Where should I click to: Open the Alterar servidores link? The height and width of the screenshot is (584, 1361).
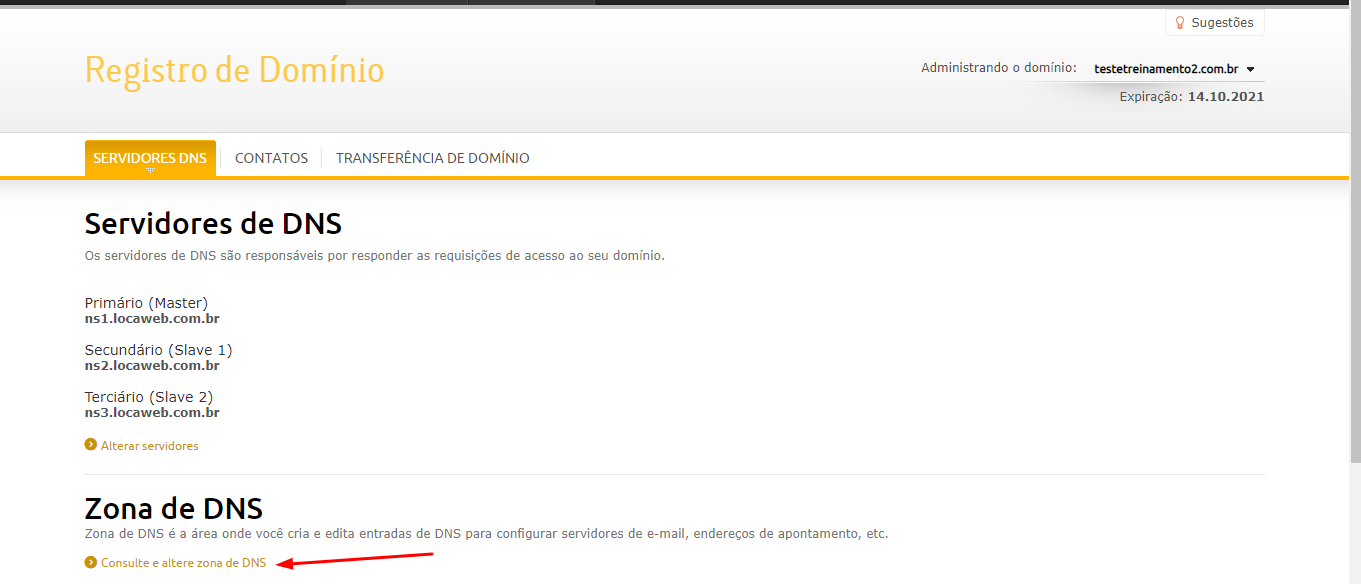point(150,446)
